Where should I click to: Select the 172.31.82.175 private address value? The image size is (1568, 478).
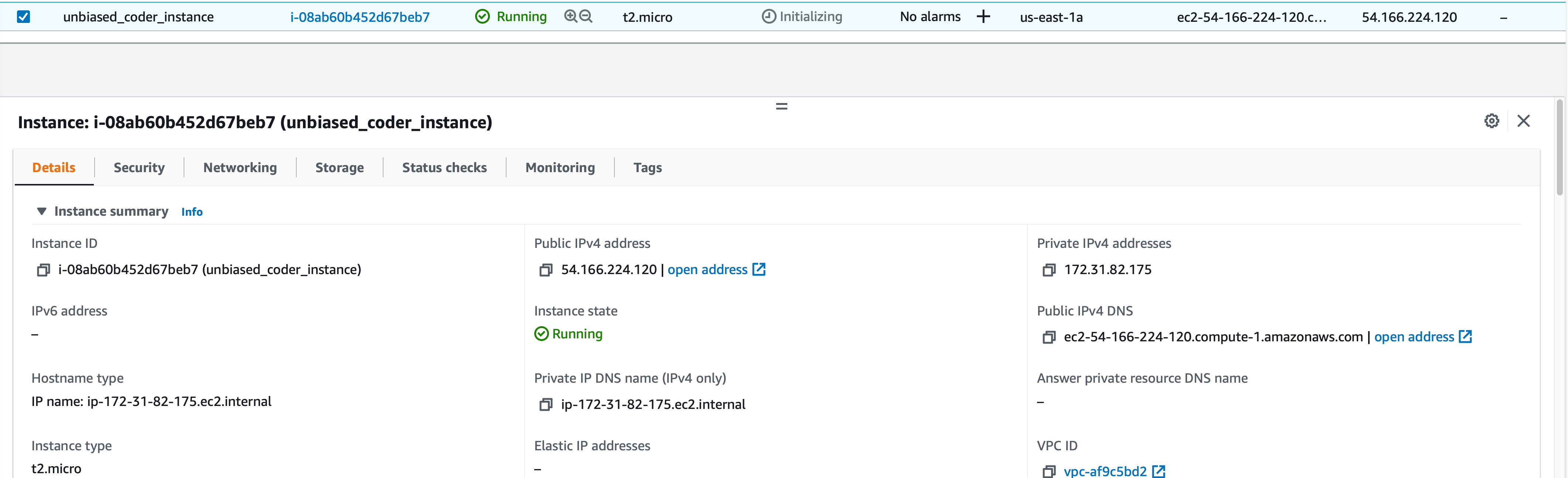point(1108,270)
